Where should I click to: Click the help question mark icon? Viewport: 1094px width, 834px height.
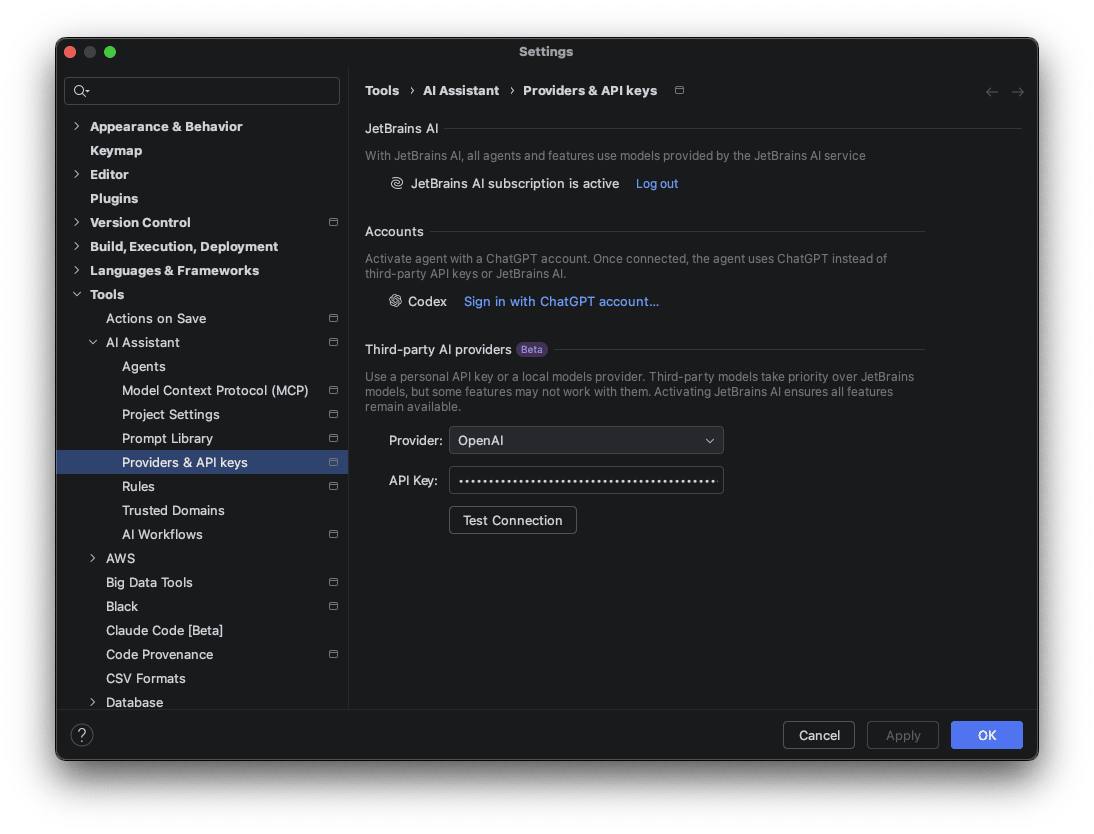pyautogui.click(x=82, y=735)
